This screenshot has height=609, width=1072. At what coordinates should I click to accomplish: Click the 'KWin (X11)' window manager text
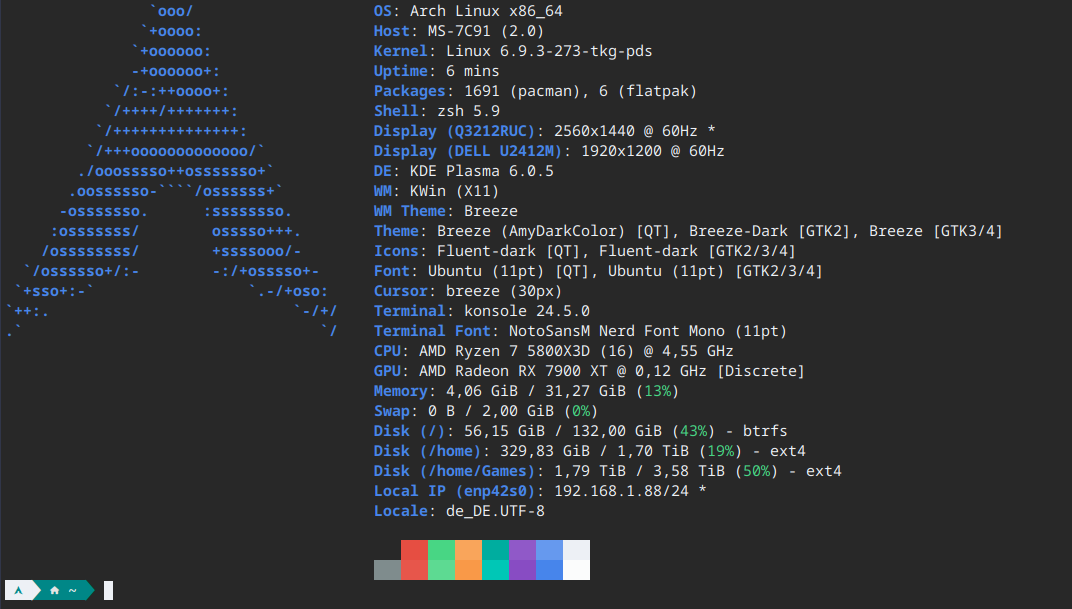point(455,191)
